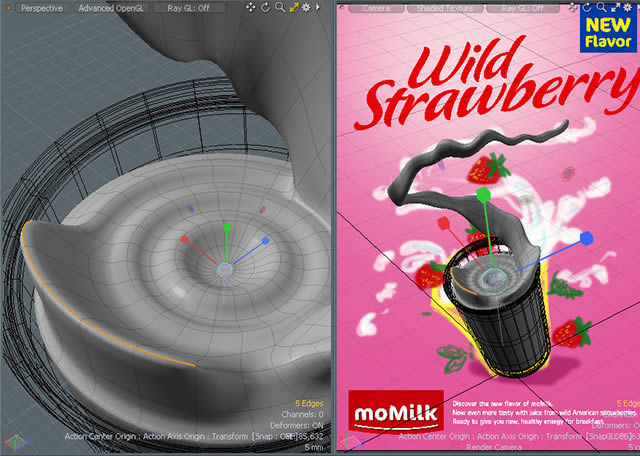The image size is (640, 456).
Task: Click the '5 mm' grid size text
Action: pyautogui.click(x=313, y=447)
